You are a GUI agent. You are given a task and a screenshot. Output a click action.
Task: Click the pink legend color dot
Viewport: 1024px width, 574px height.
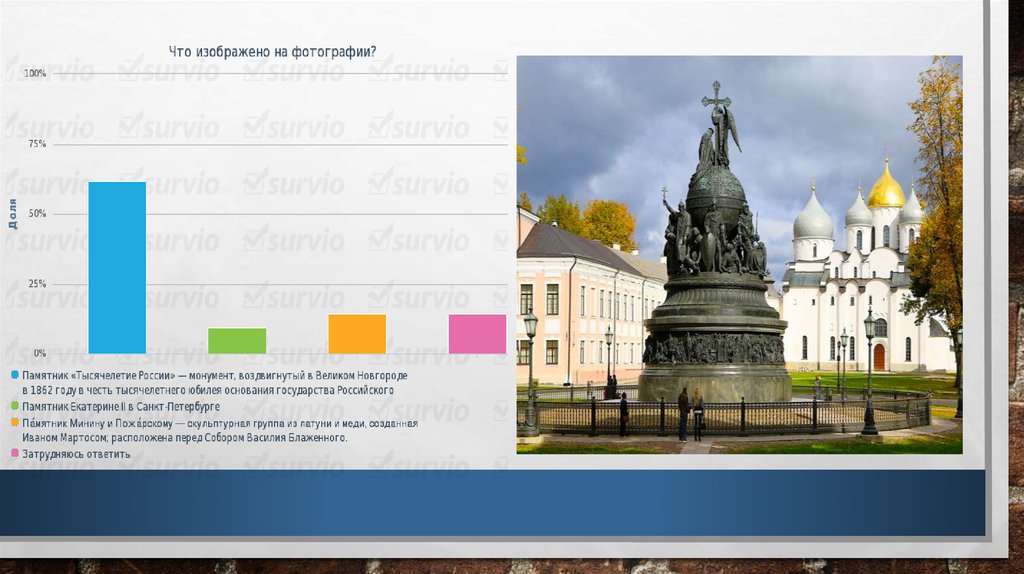[15, 454]
